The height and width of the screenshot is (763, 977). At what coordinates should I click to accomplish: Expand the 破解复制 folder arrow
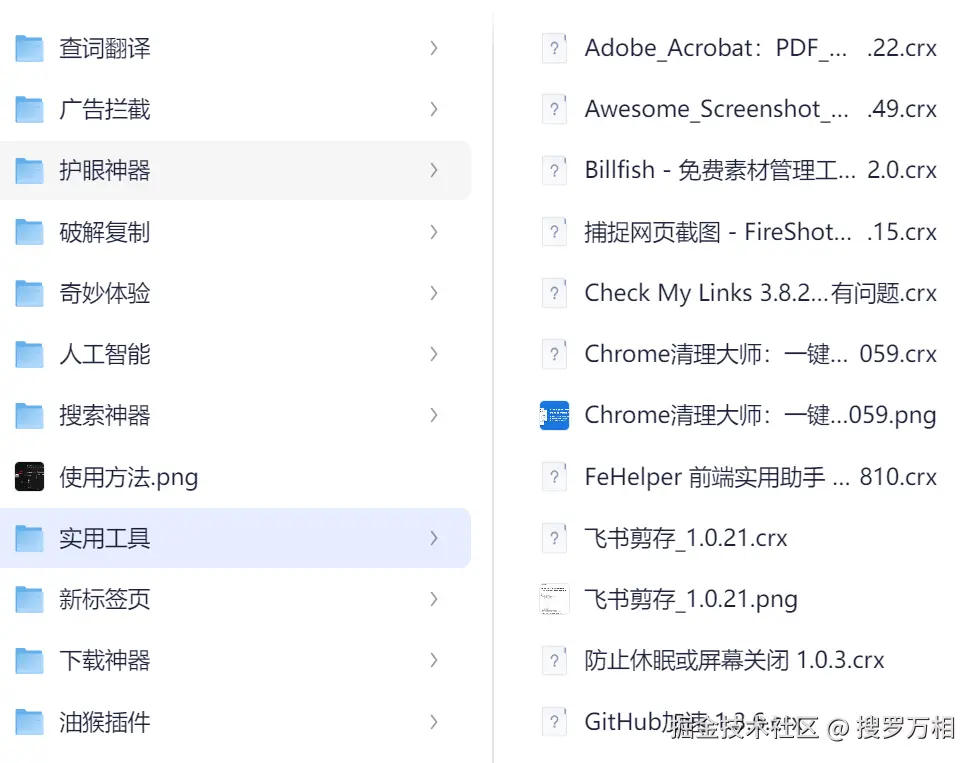tap(433, 232)
